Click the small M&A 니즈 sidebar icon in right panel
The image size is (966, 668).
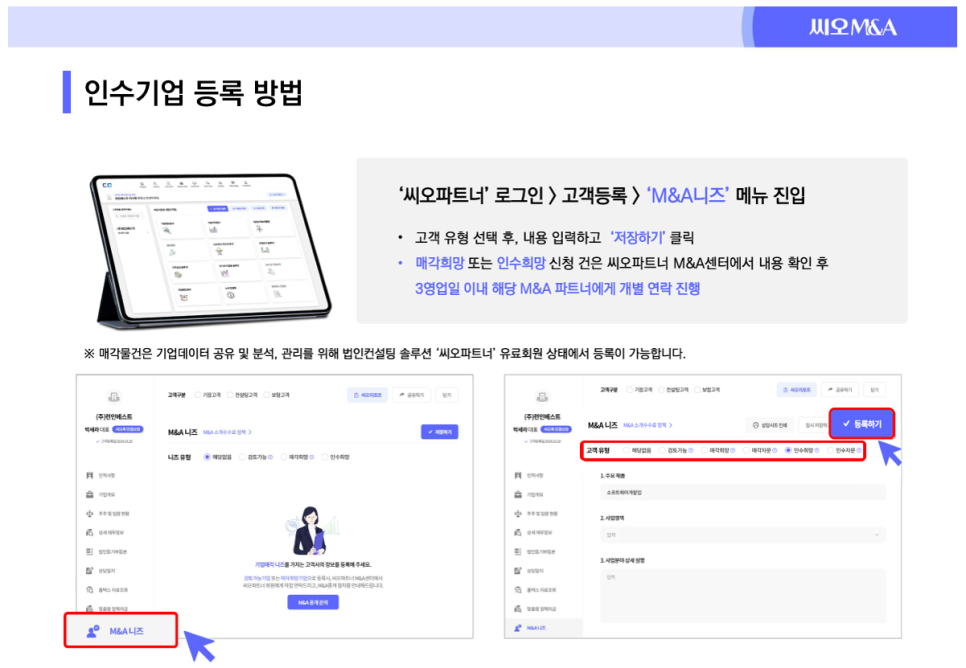point(518,628)
